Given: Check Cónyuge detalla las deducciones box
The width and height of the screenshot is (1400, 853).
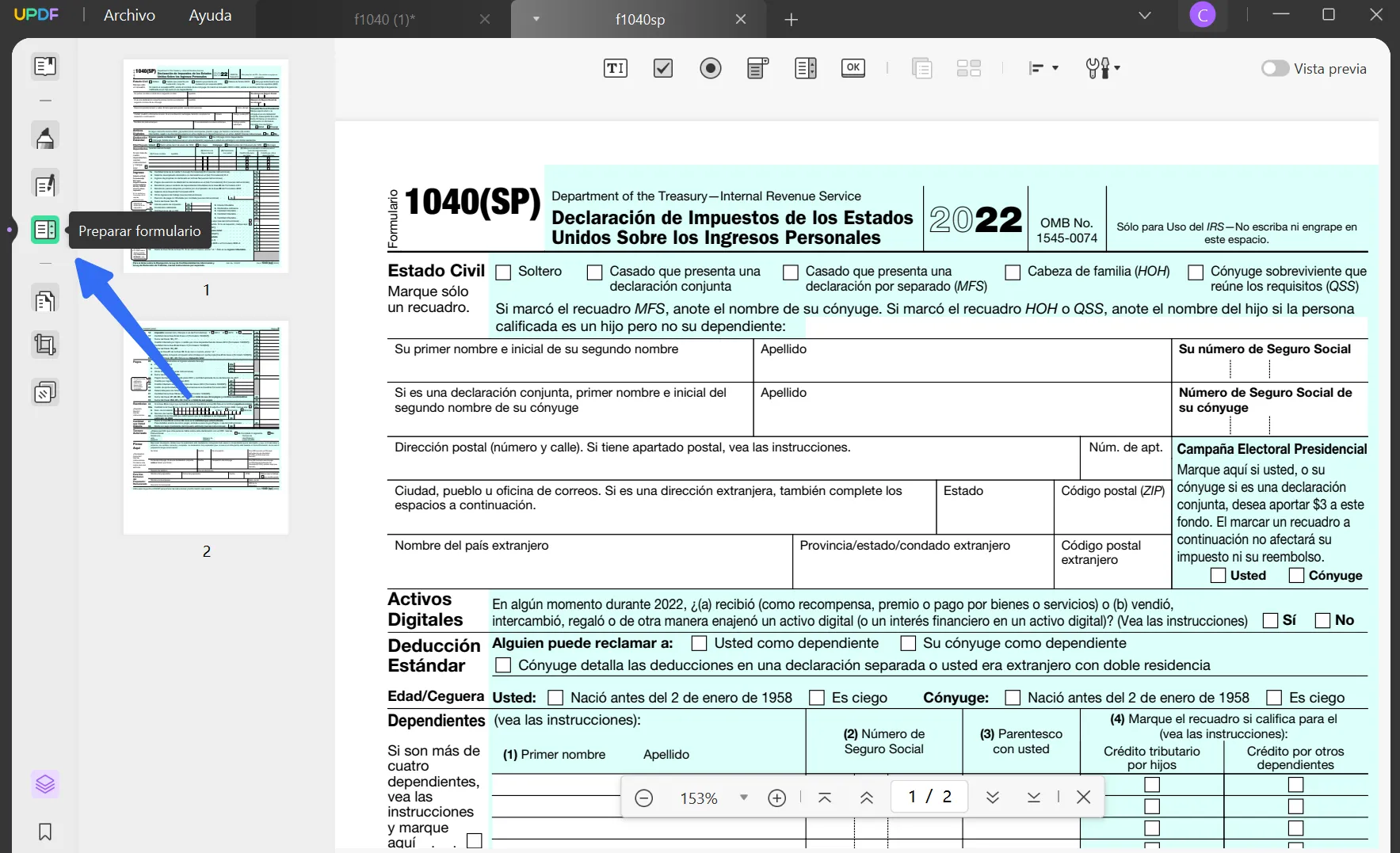Looking at the screenshot, I should click(x=503, y=665).
